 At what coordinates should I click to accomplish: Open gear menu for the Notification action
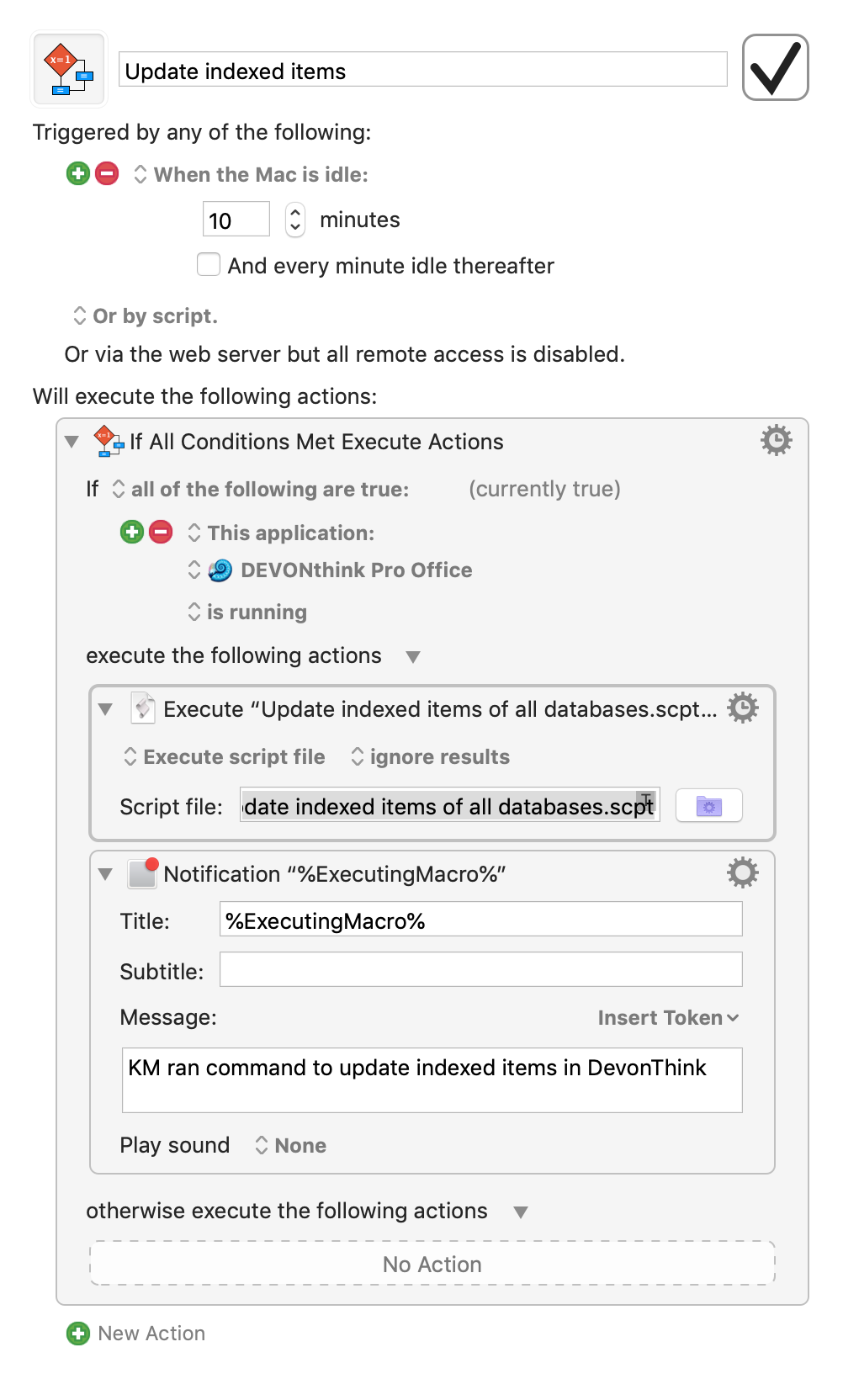click(743, 873)
